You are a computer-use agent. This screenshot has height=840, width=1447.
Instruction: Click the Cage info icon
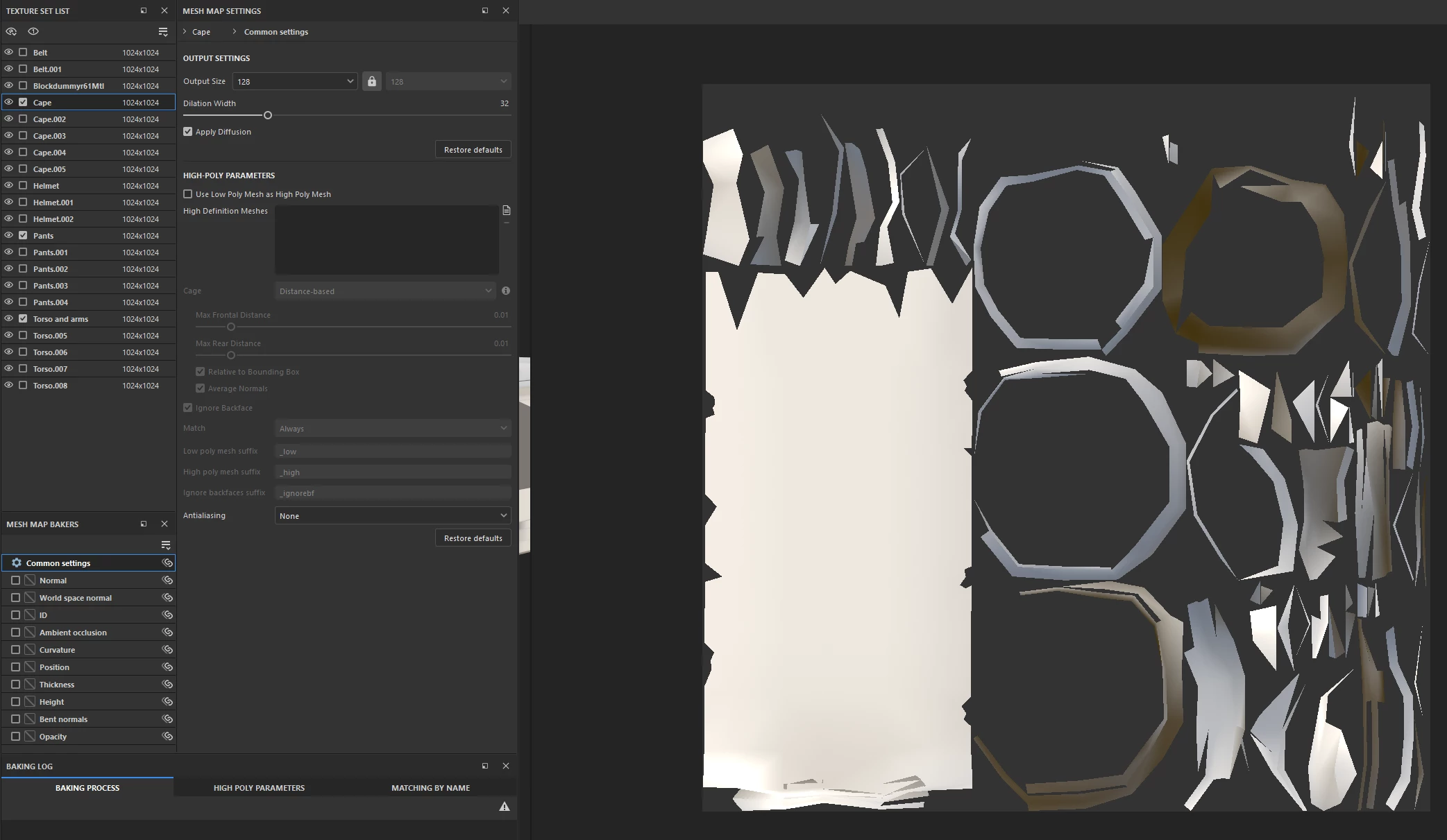click(506, 291)
